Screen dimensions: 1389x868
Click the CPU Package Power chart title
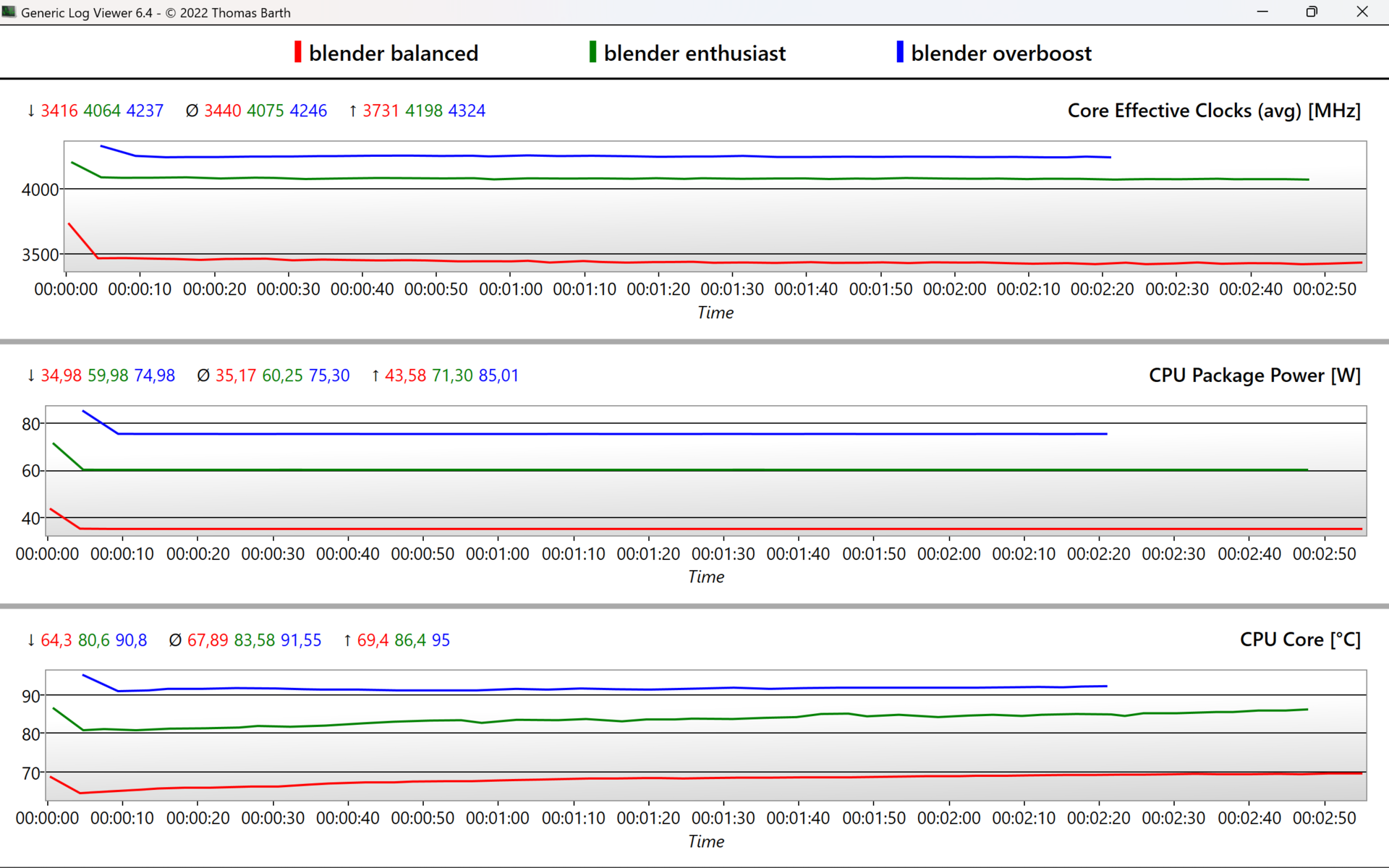tap(1254, 375)
